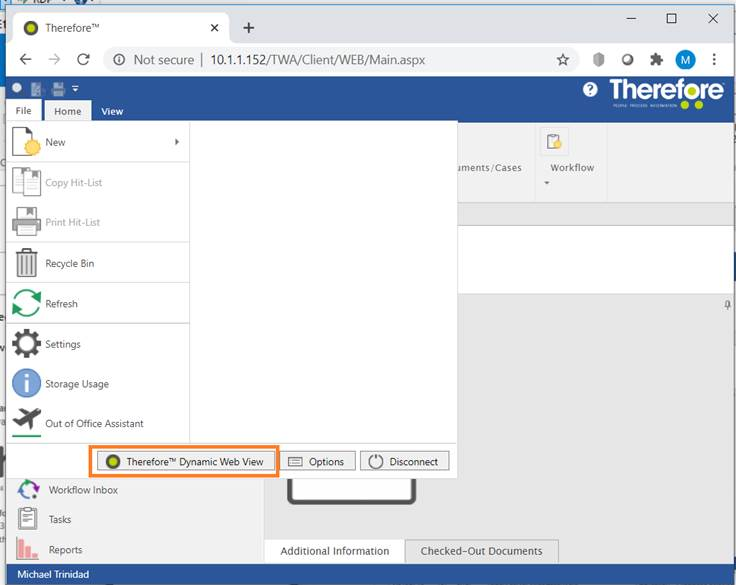Viewport: 736px width, 585px height.
Task: Open Settings via the gear icon
Action: pos(27,344)
